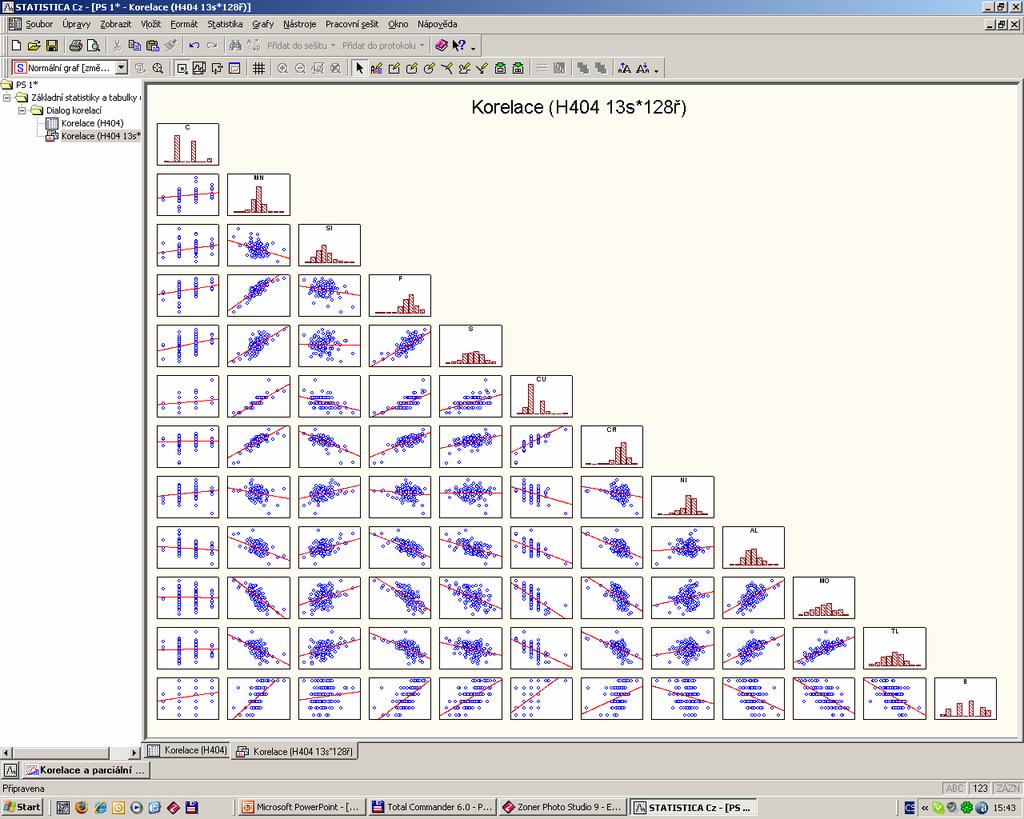The height and width of the screenshot is (819, 1024).
Task: Click the MN histogram panel
Action: [259, 195]
